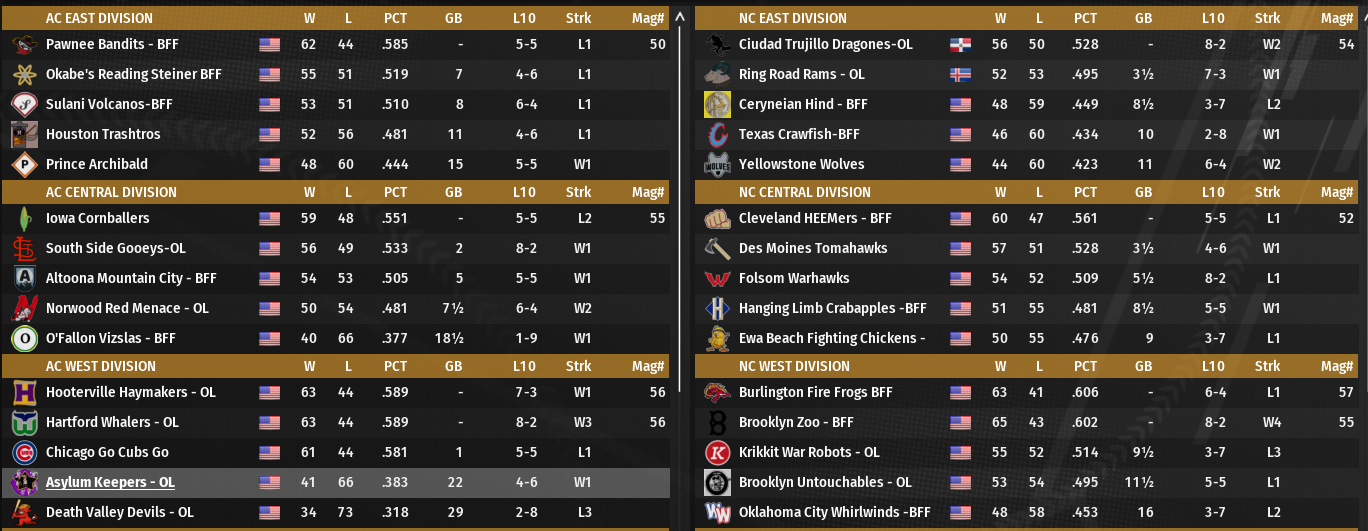The image size is (1368, 531).
Task: Open the Asylum Keepers - OL team page
Action: [x=110, y=482]
